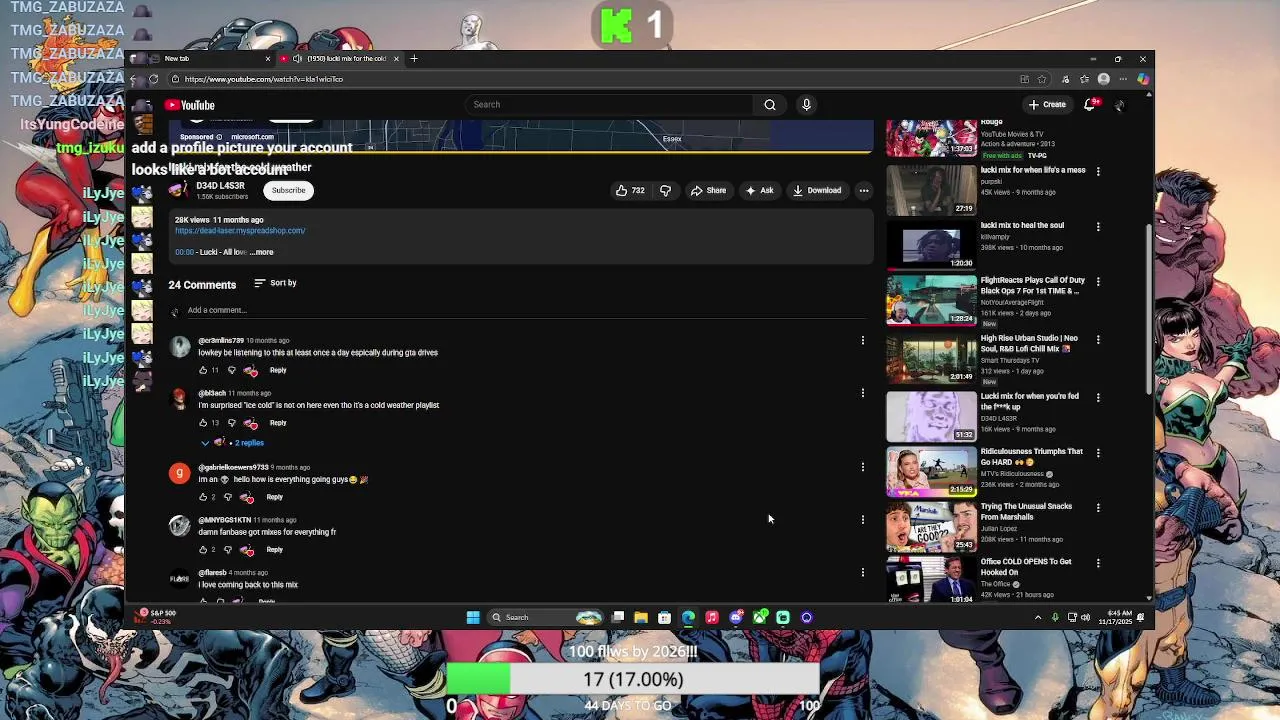This screenshot has width=1280, height=720.
Task: Open browser profile avatar in toolbar
Action: [x=1104, y=79]
